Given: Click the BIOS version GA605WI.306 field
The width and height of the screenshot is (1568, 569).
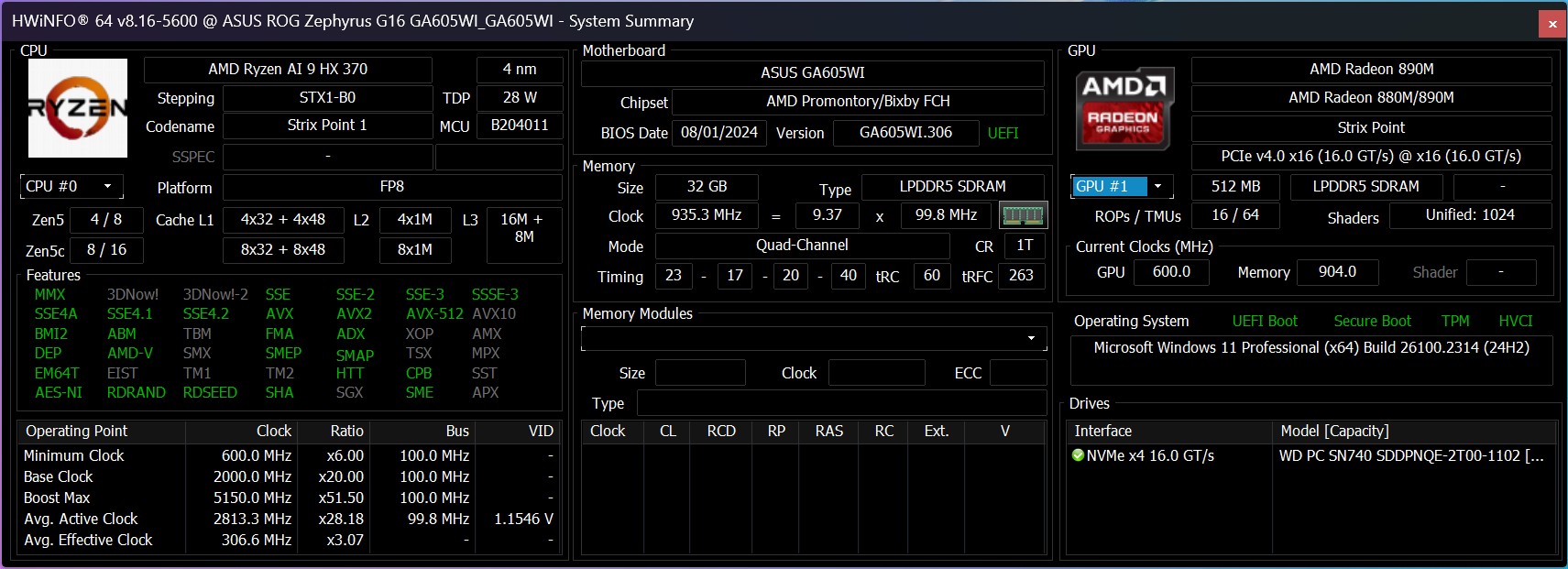Looking at the screenshot, I should tap(905, 133).
